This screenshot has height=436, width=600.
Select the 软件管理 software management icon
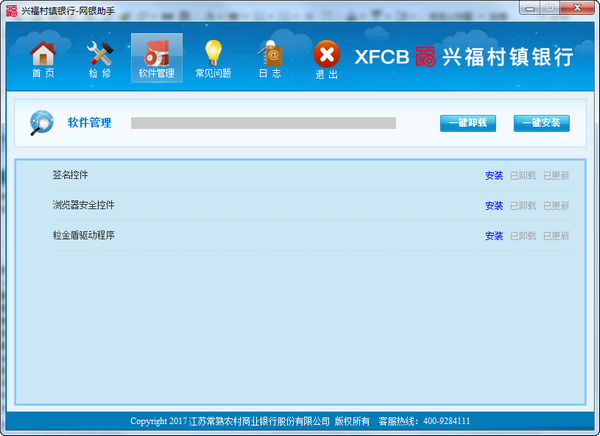157,57
